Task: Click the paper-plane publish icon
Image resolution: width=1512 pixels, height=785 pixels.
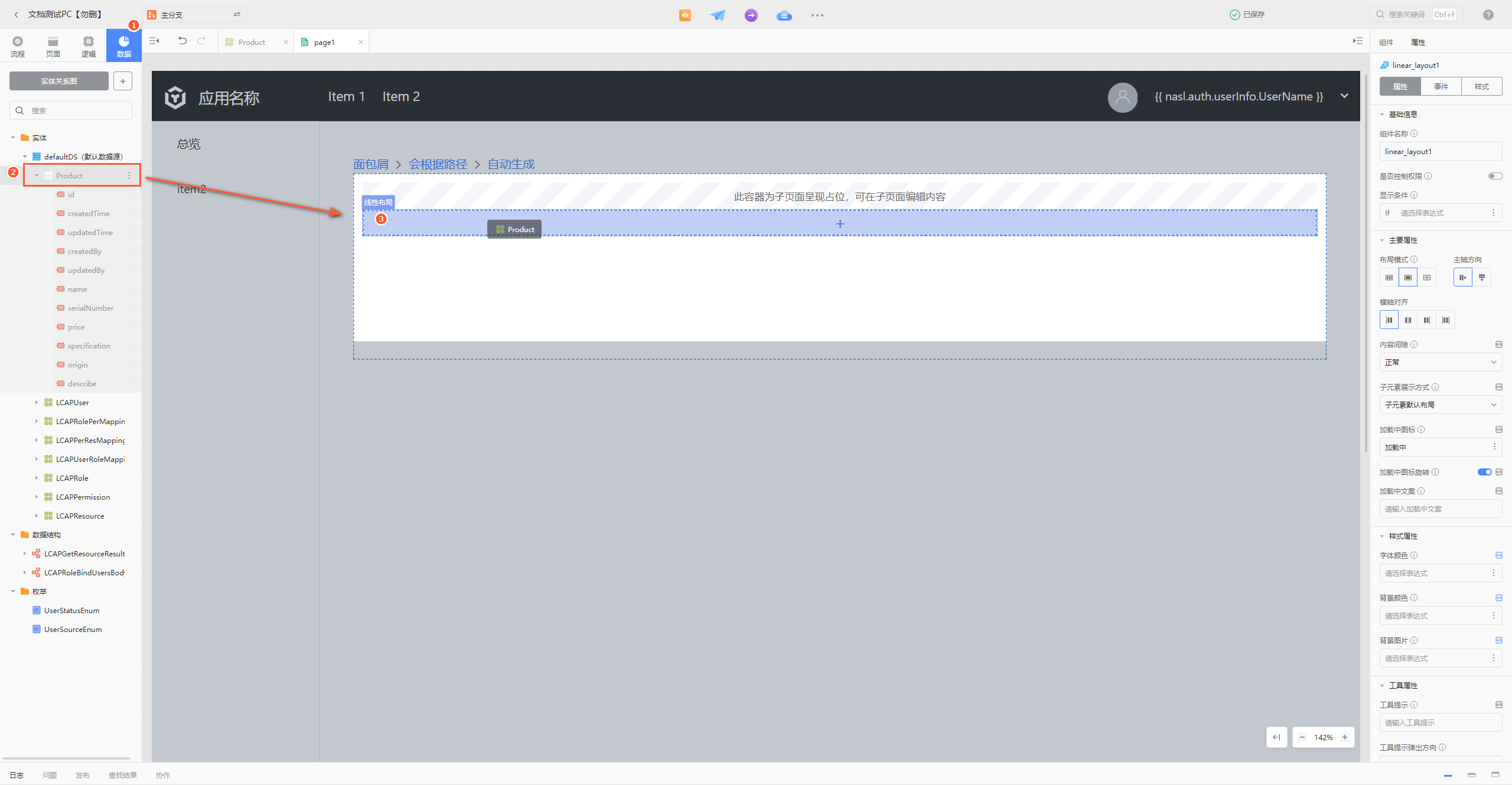Action: [x=718, y=15]
